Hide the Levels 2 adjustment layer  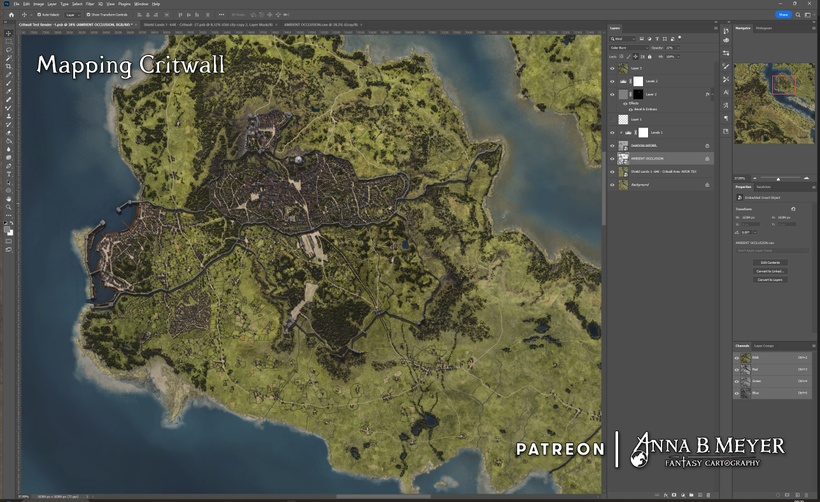pos(612,81)
